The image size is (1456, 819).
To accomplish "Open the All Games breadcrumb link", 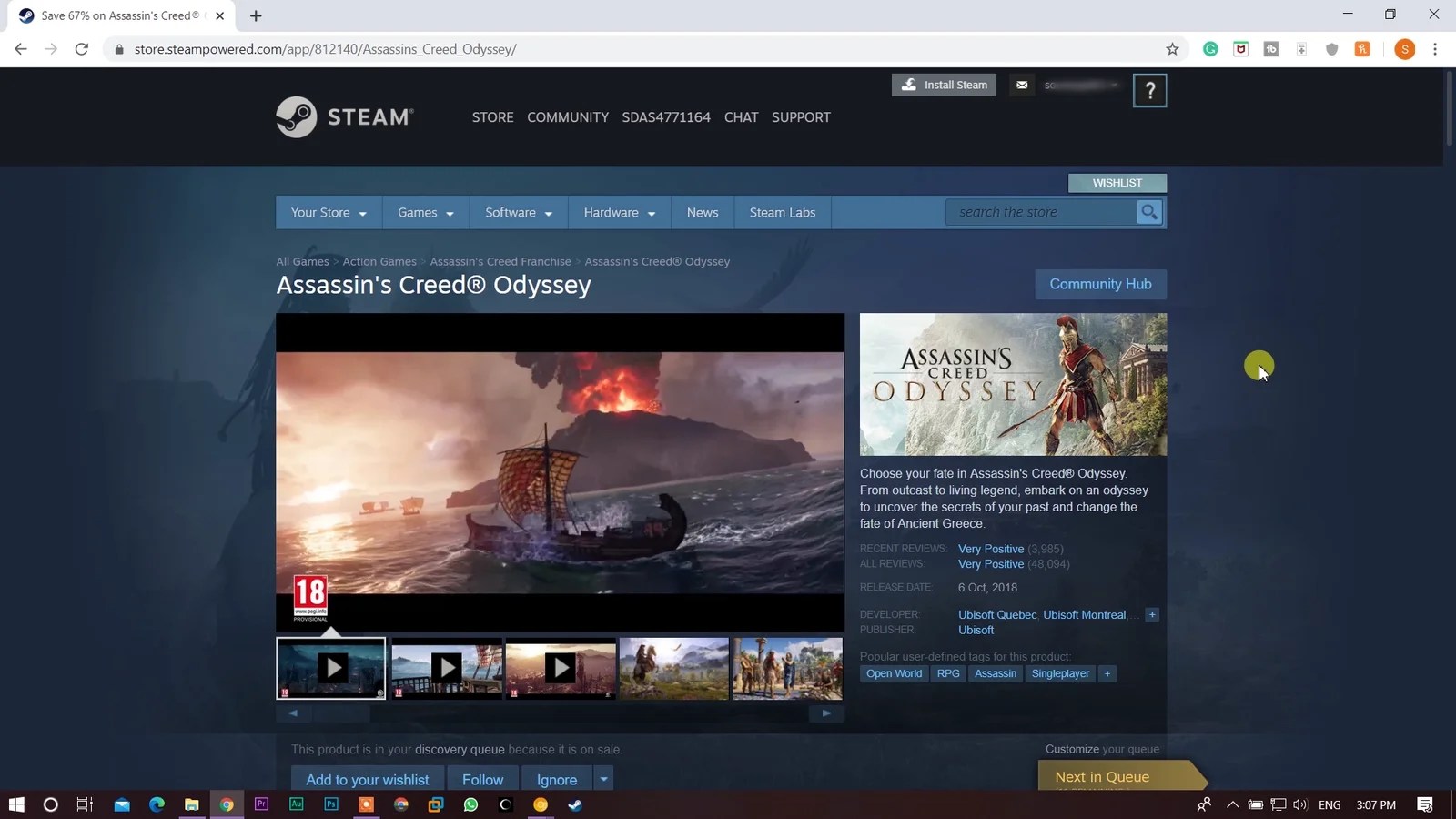I will pyautogui.click(x=303, y=261).
